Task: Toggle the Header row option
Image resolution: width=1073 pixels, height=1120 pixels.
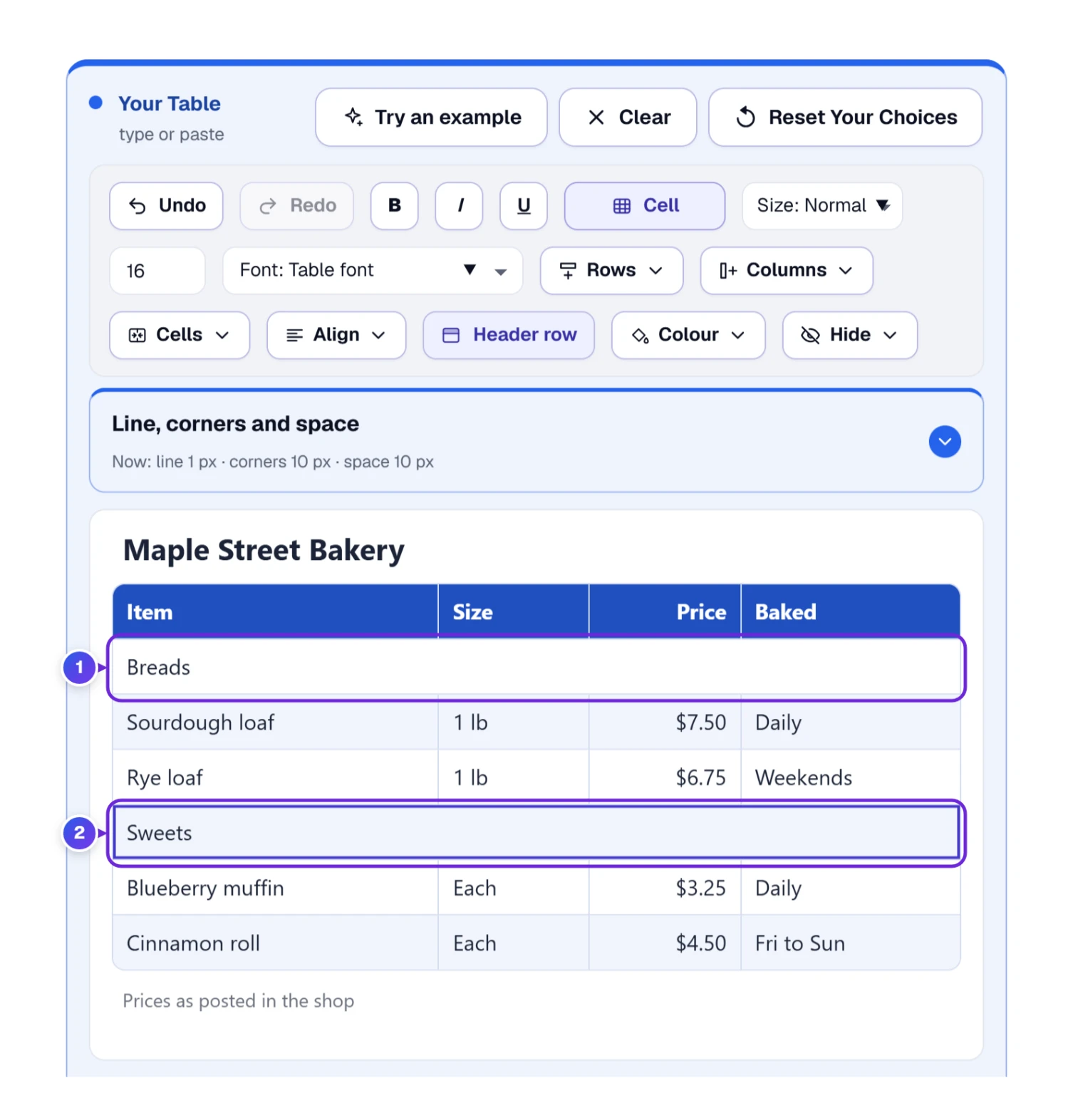Action: (x=509, y=335)
